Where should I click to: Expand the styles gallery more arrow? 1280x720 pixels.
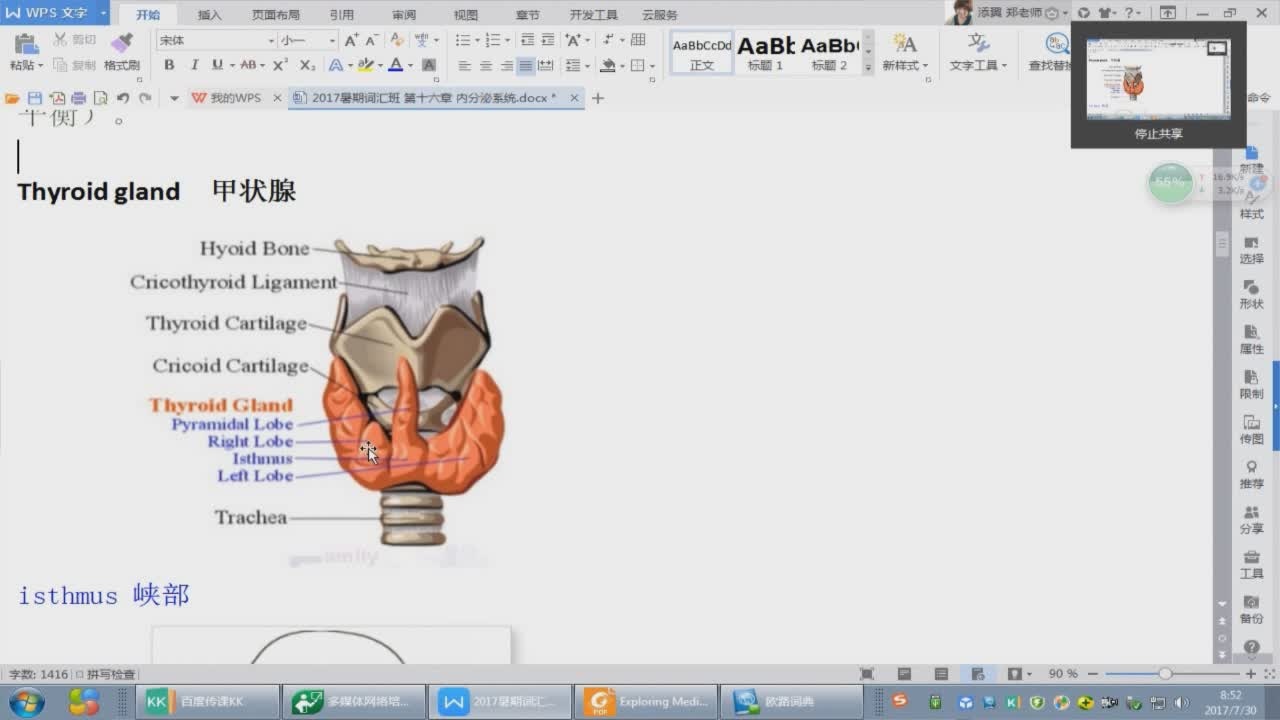pyautogui.click(x=868, y=67)
